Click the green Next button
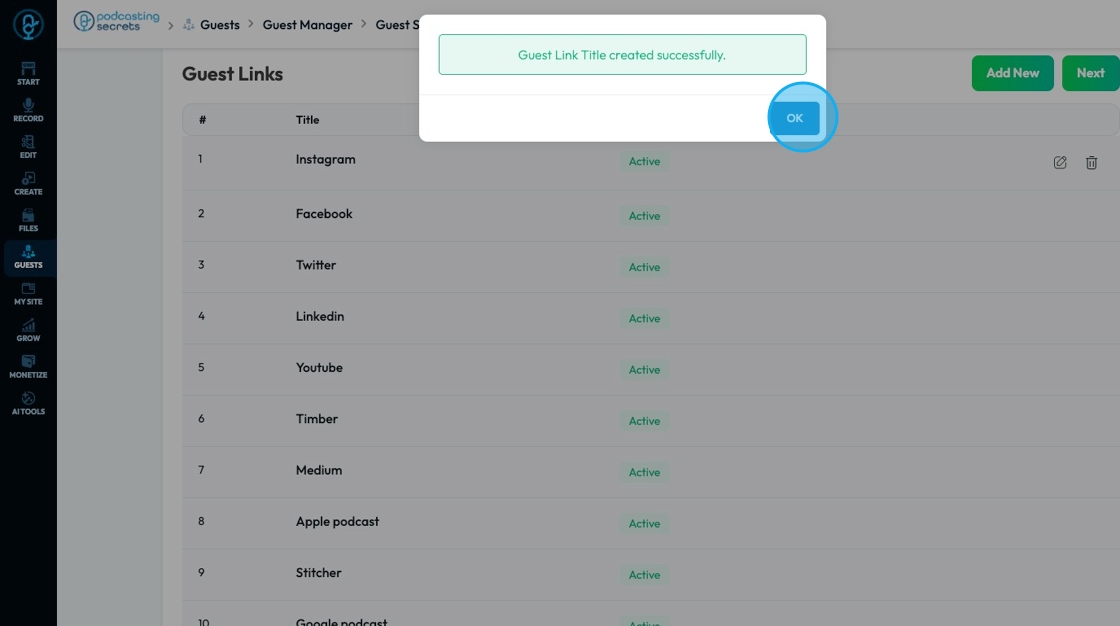The width and height of the screenshot is (1120, 626). click(1091, 73)
